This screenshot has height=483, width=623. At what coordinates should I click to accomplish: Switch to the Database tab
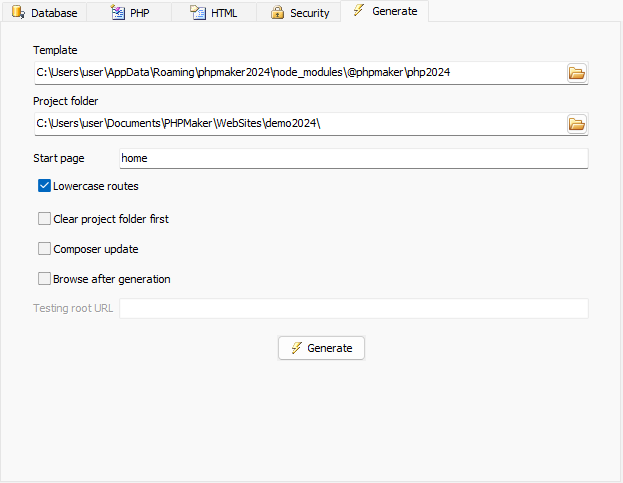click(x=53, y=13)
